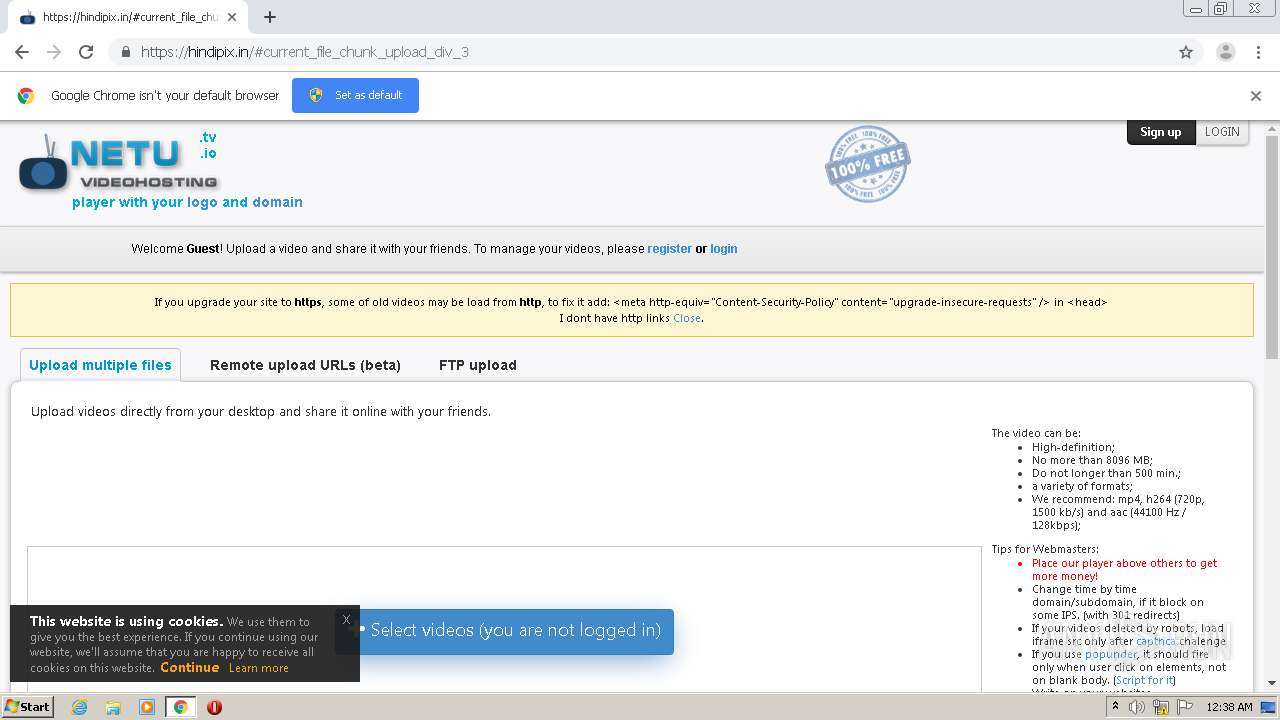Switch to FTP upload tab
1280x720 pixels.
pyautogui.click(x=478, y=365)
